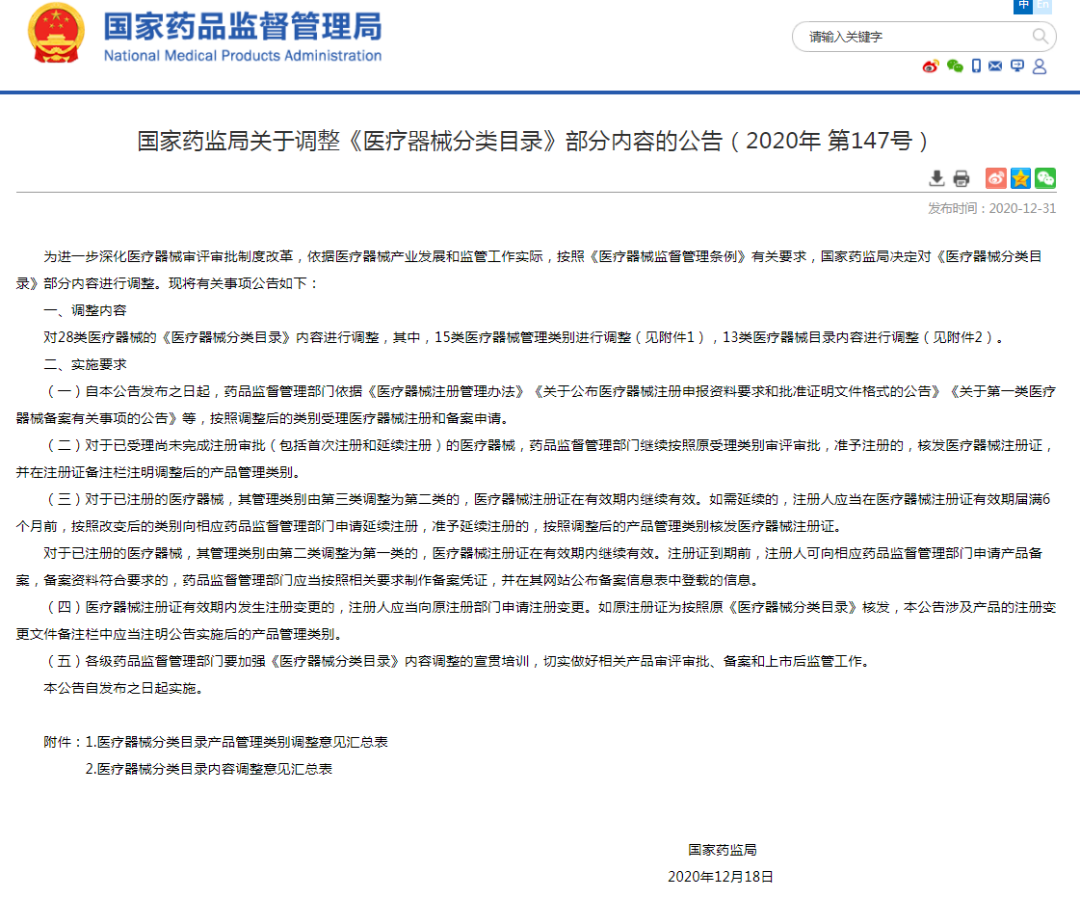This screenshot has height=898, width=1080.
Task: Click the monitor link icon in header
Action: [x=1018, y=67]
